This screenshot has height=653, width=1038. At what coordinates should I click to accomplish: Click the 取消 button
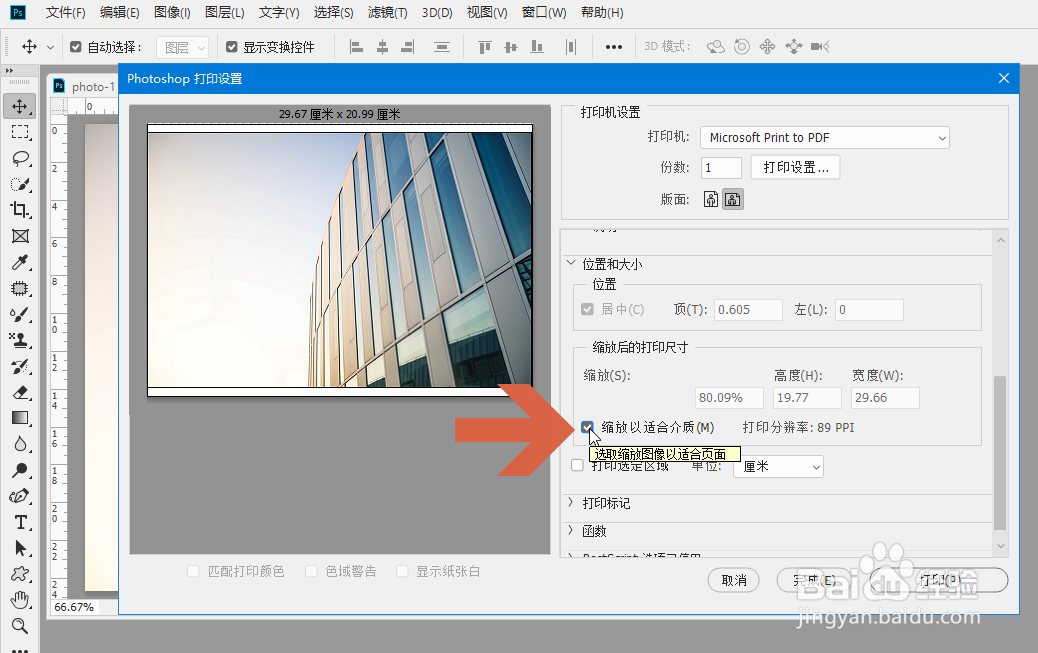click(x=733, y=580)
